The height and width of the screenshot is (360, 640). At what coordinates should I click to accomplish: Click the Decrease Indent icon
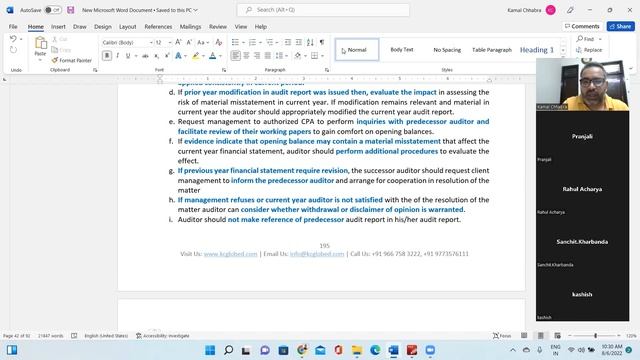(x=288, y=42)
